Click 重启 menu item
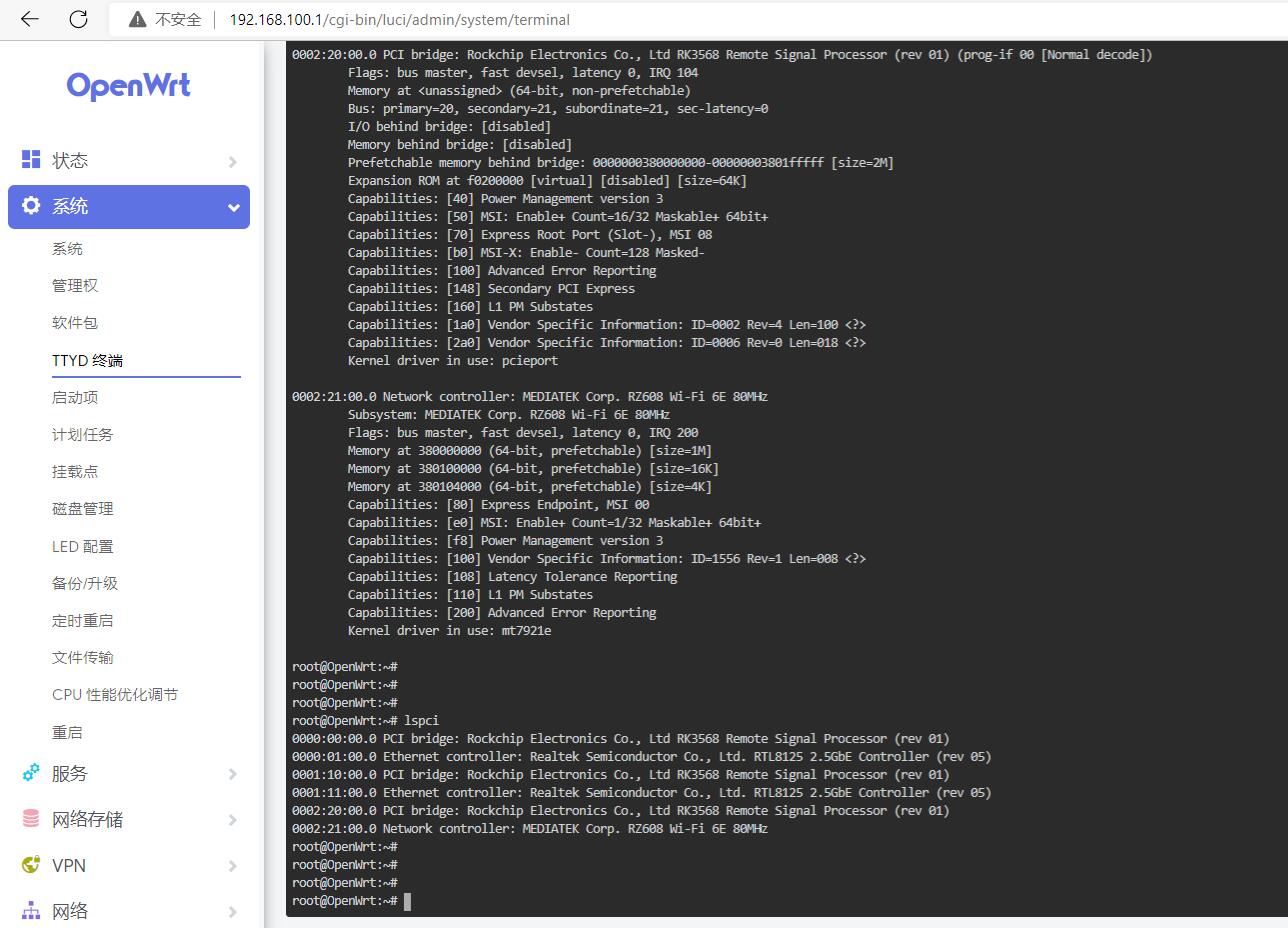 (68, 732)
